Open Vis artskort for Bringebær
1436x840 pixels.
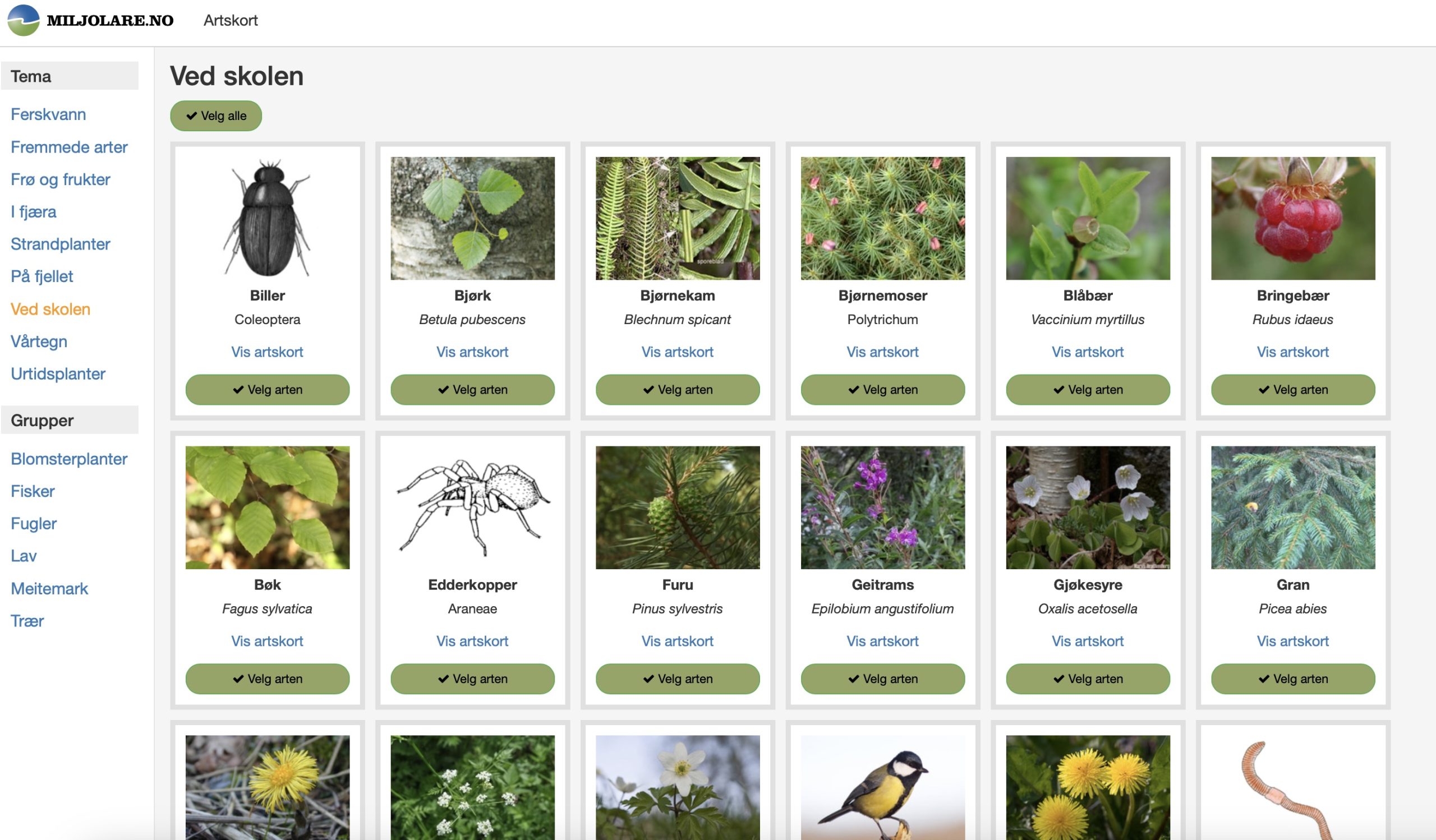coord(1293,352)
